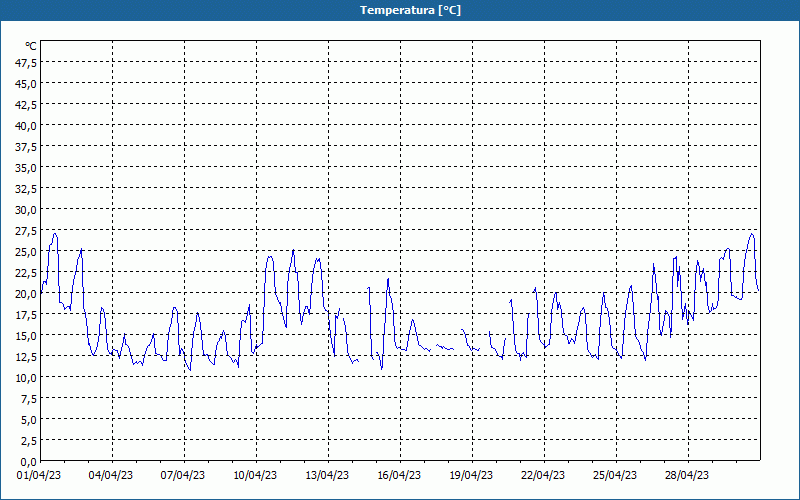Click the 19/04/23 date label
Screen dimensions: 800x500
pyautogui.click(x=471, y=475)
